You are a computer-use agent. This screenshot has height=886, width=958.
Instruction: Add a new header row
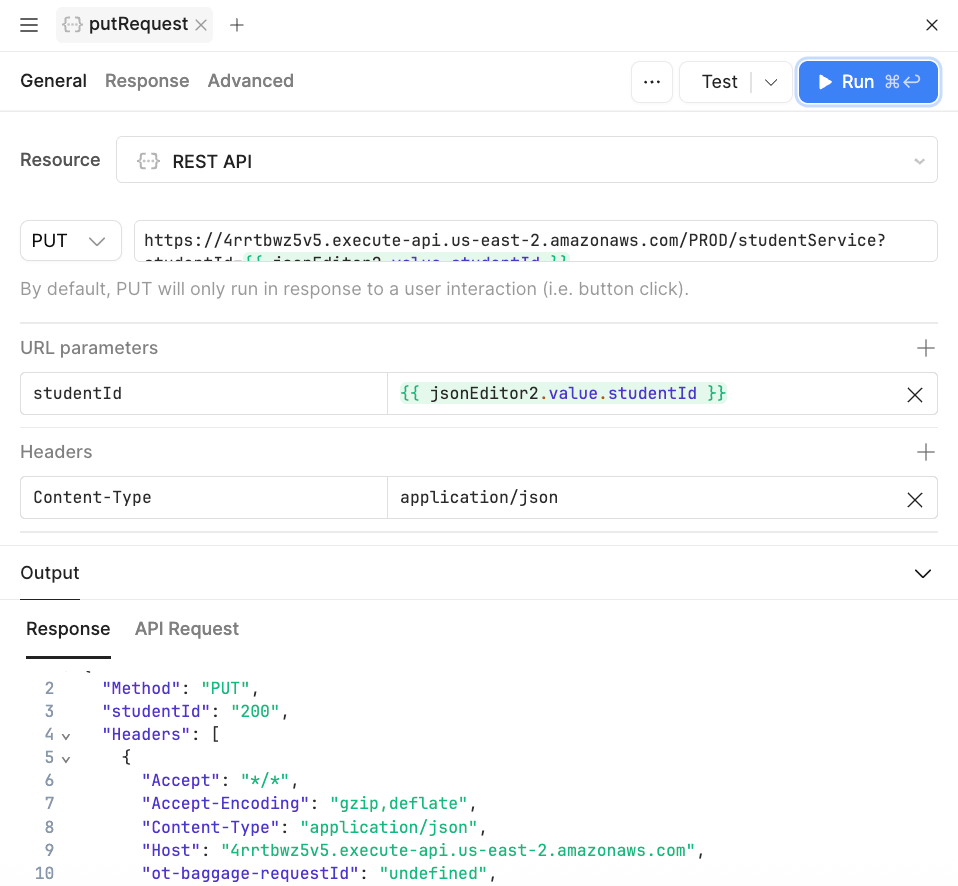coord(925,452)
